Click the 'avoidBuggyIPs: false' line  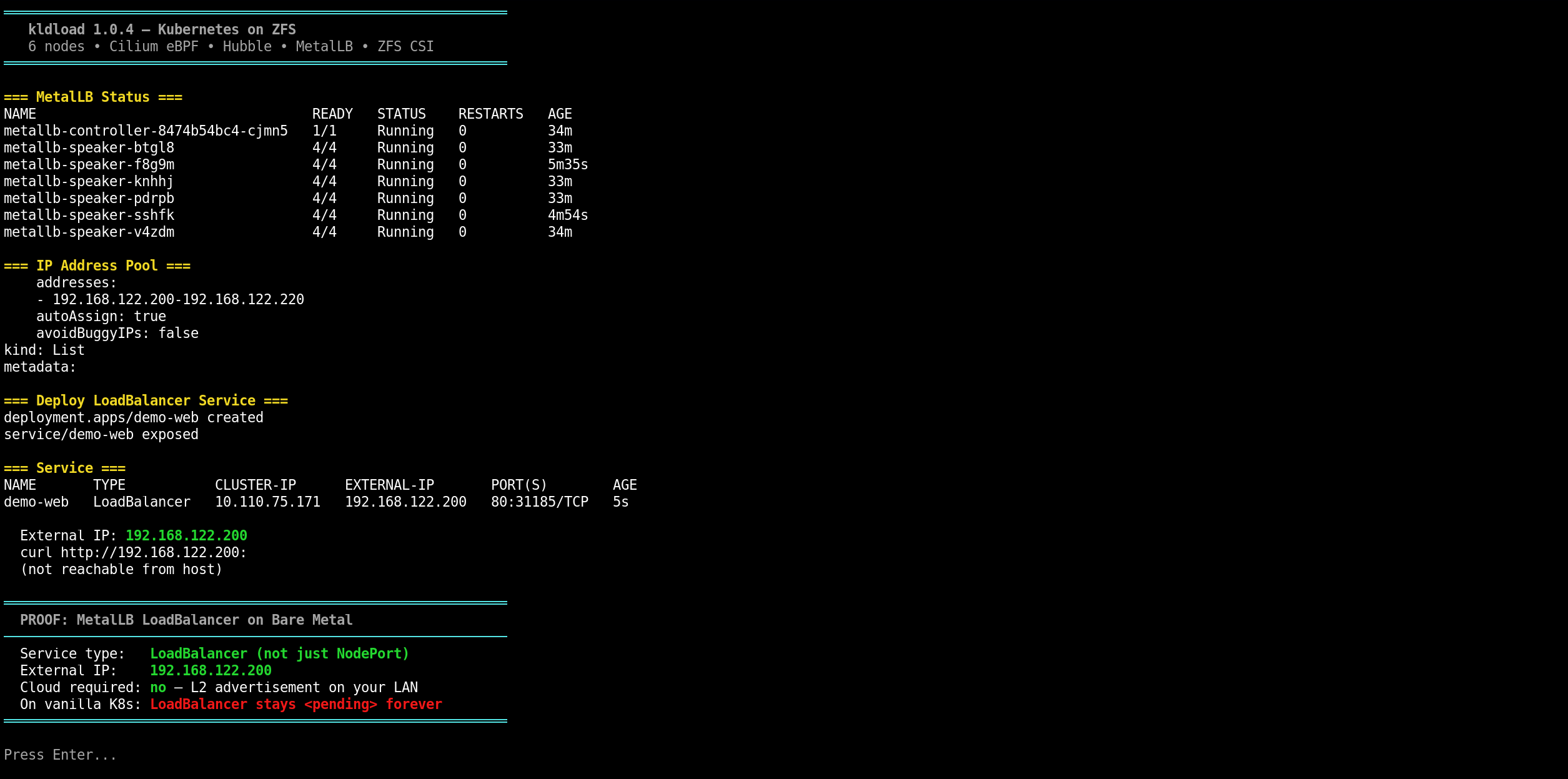[117, 333]
